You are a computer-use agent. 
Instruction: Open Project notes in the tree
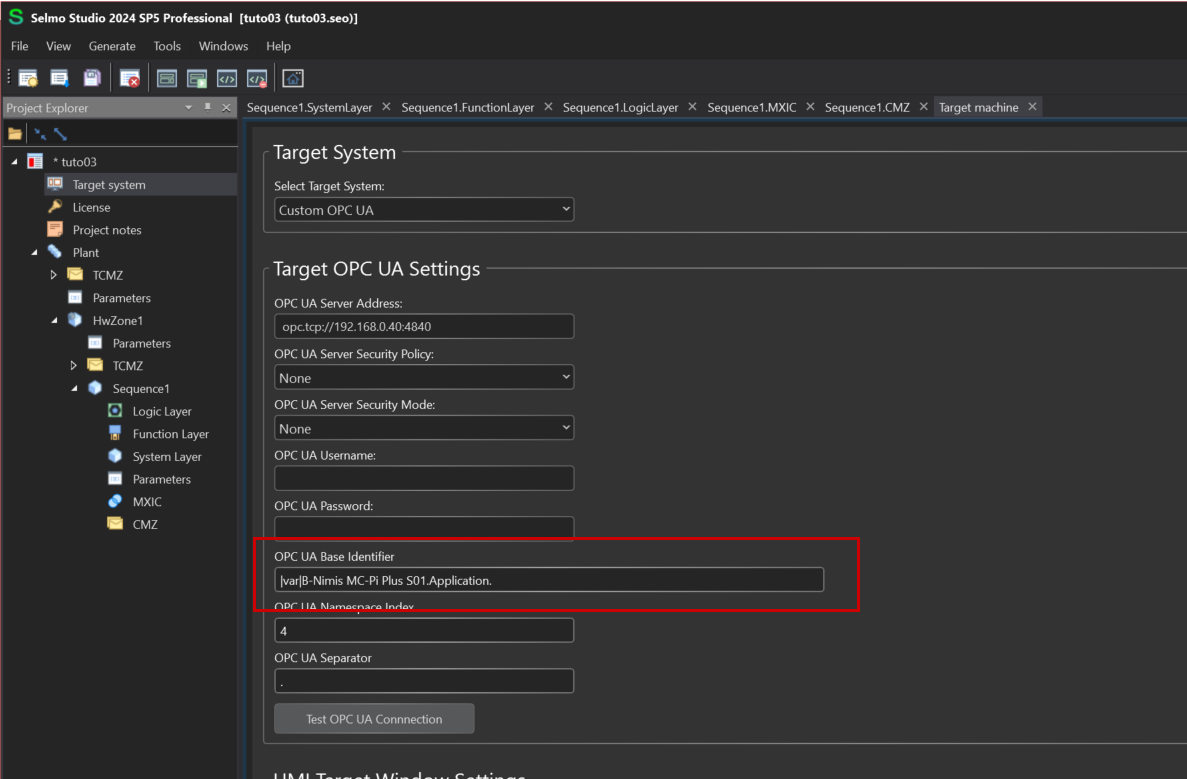tap(107, 230)
